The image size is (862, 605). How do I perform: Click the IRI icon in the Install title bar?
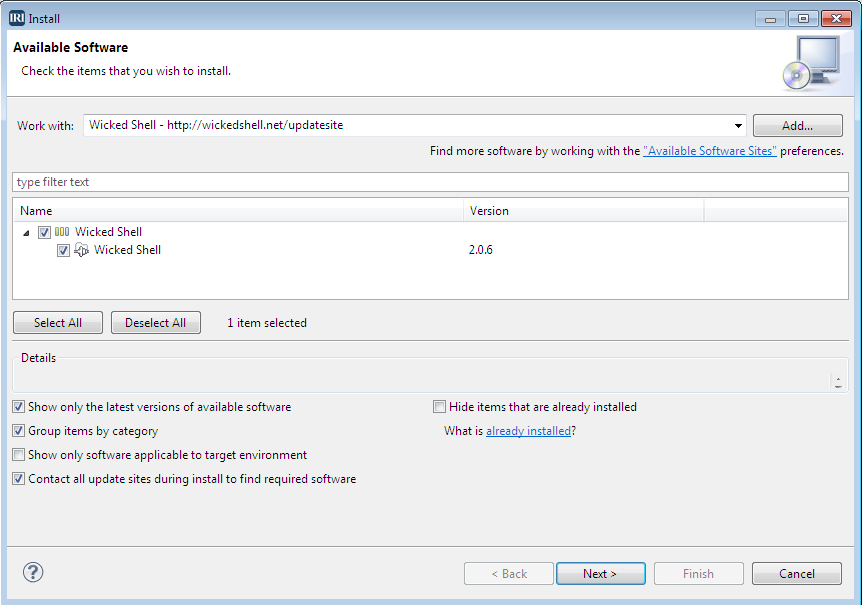pos(16,18)
